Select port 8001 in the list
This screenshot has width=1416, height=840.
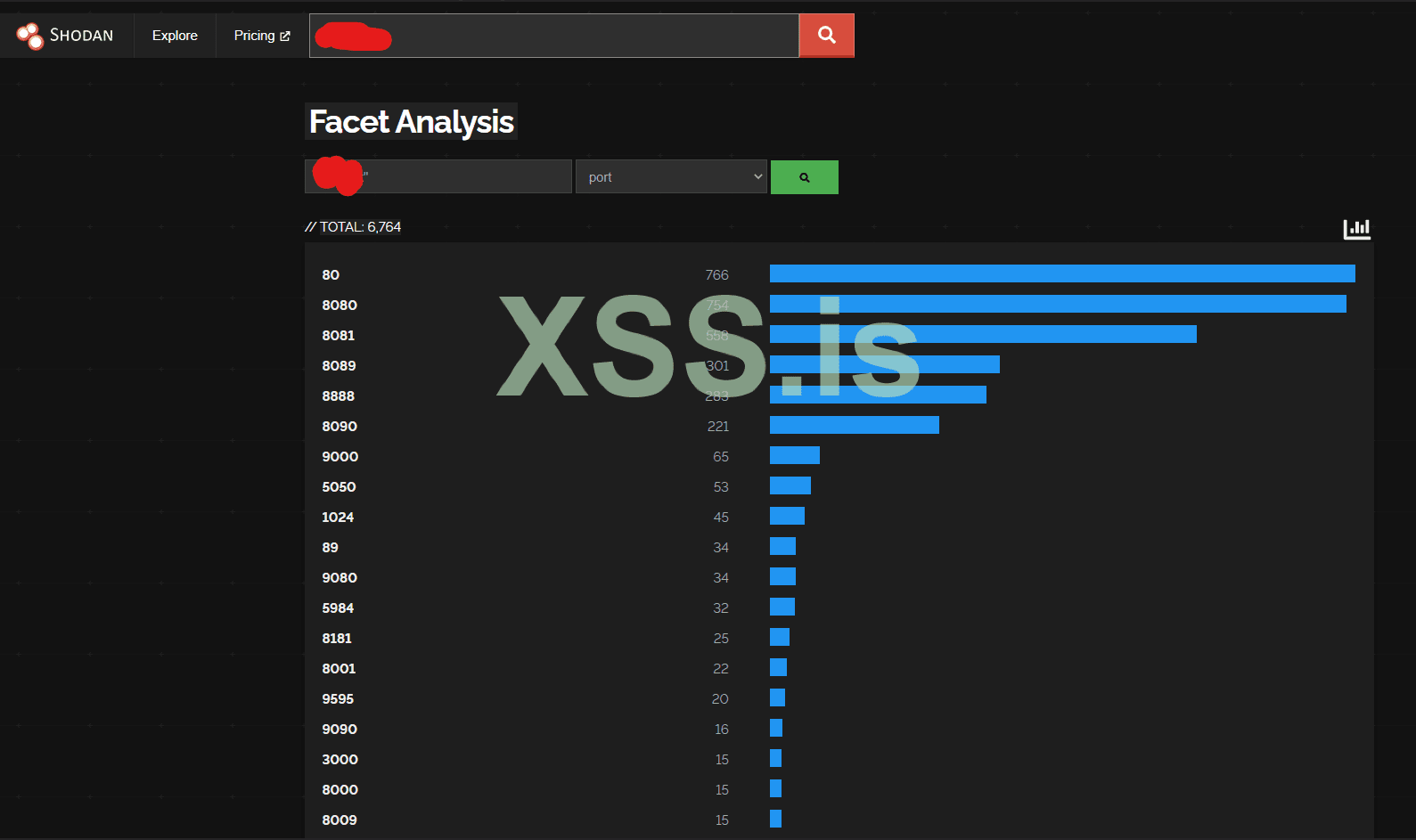point(339,668)
